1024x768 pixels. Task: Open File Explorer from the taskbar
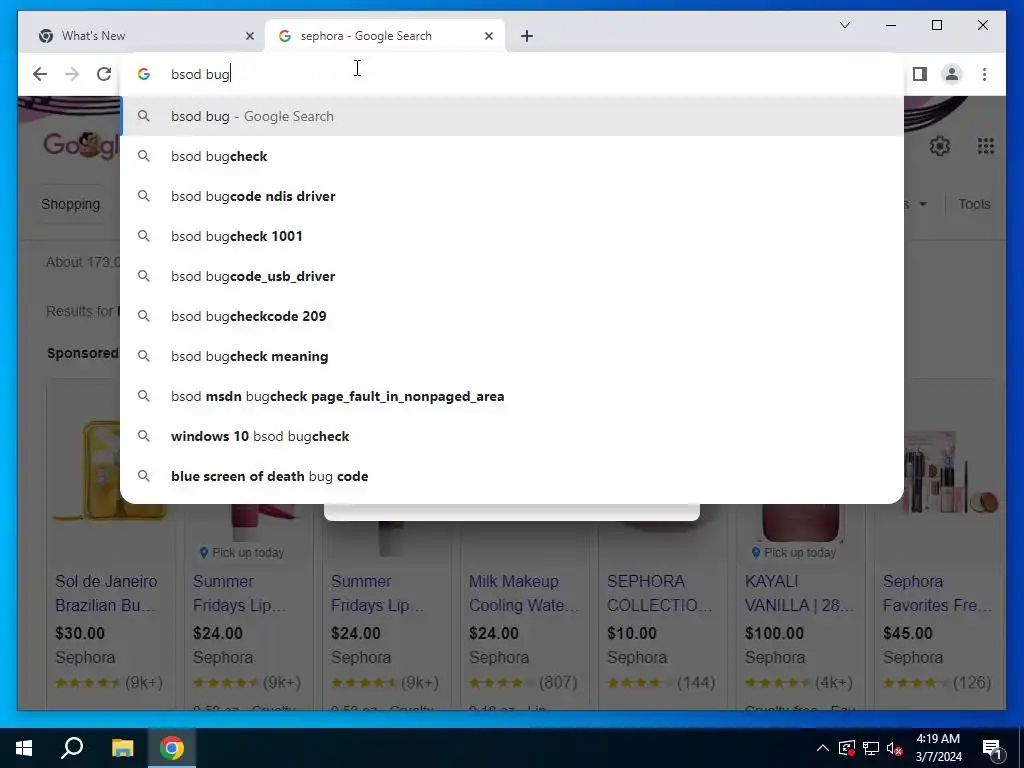(x=122, y=748)
